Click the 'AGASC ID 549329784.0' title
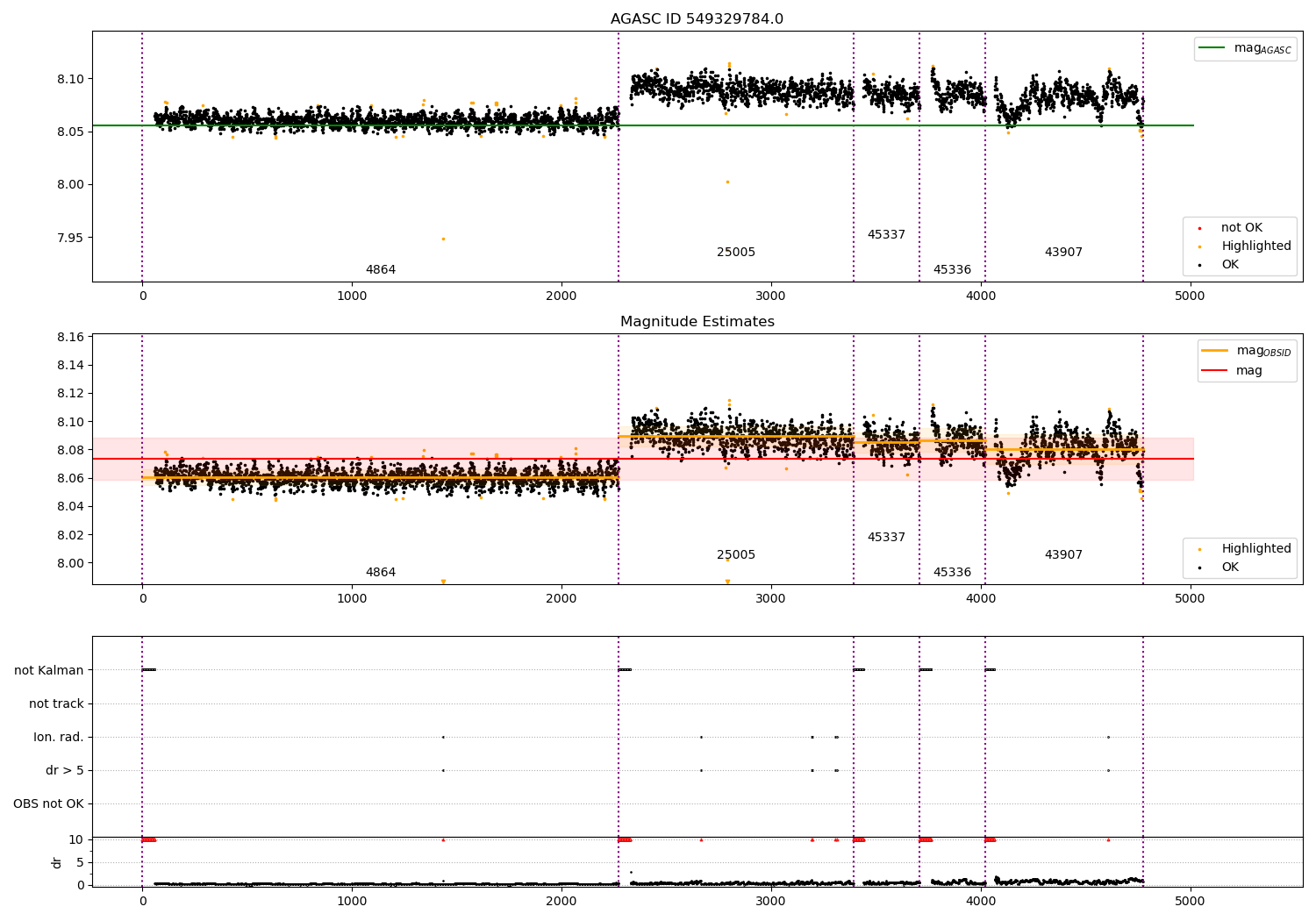1316x921 pixels. point(697,19)
